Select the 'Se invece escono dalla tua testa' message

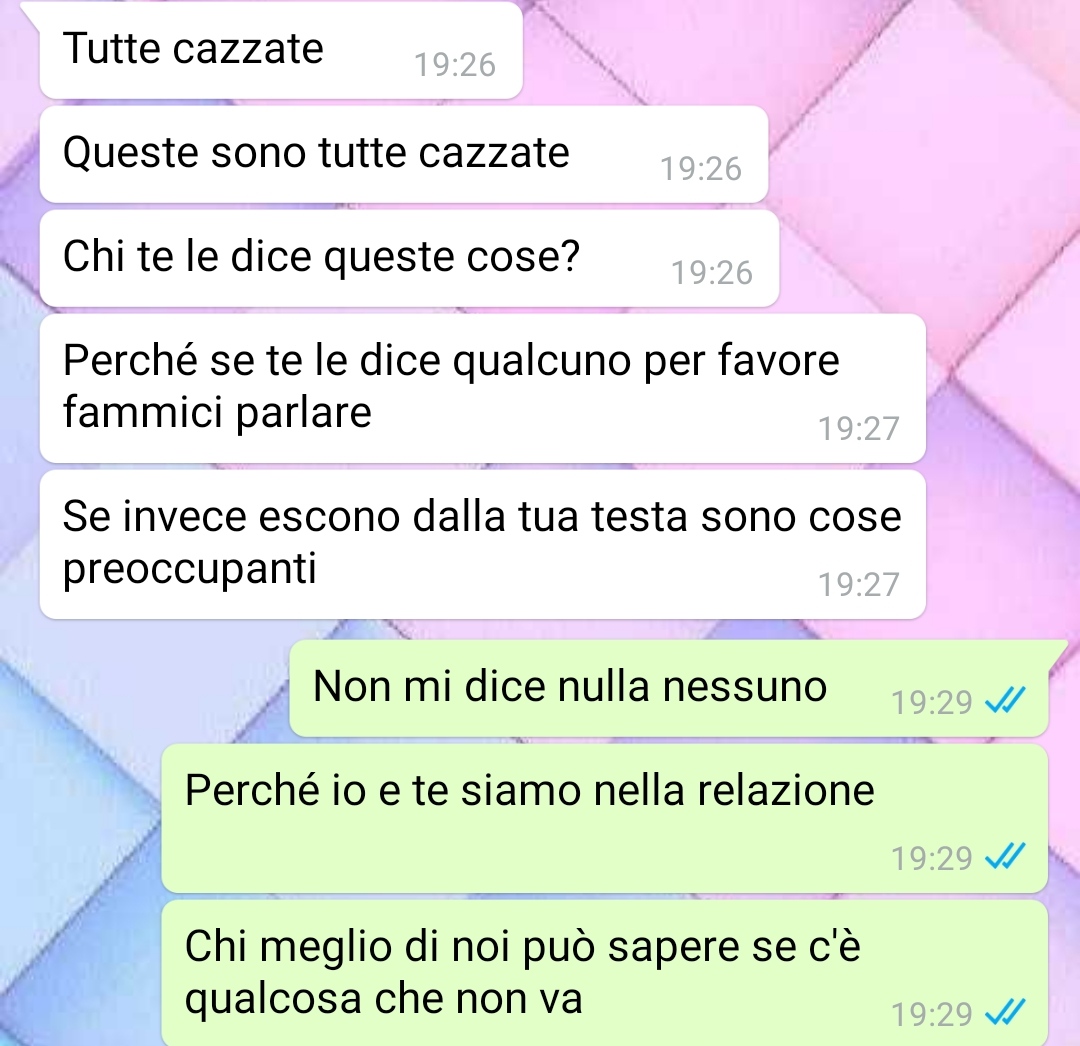click(483, 545)
